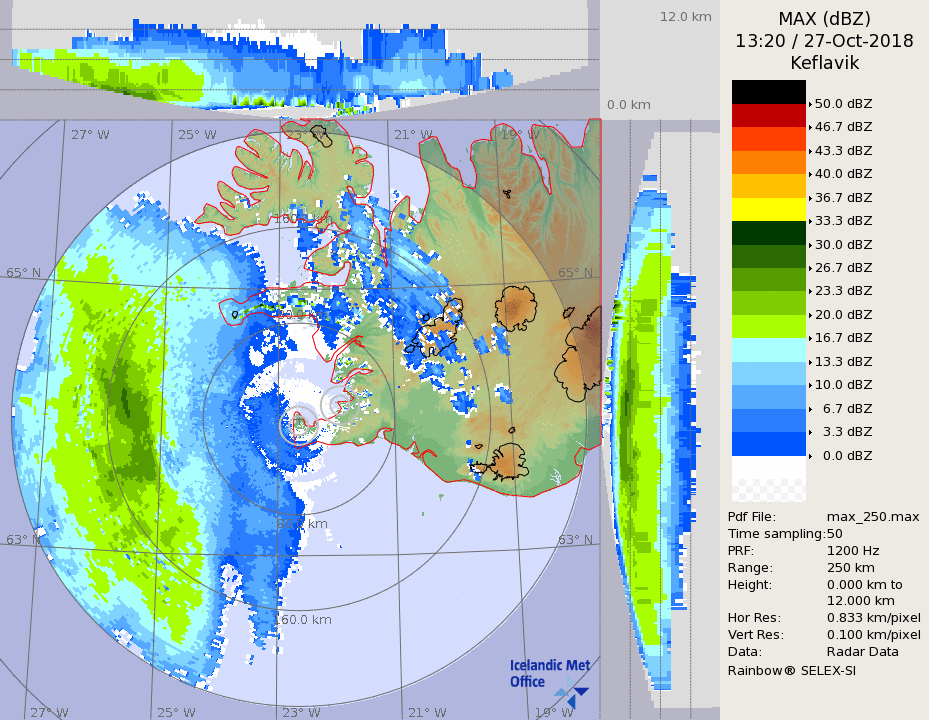This screenshot has width=929, height=720.
Task: Select the 13:20 / 27-Oct-2018 timestamp
Action: [x=824, y=41]
